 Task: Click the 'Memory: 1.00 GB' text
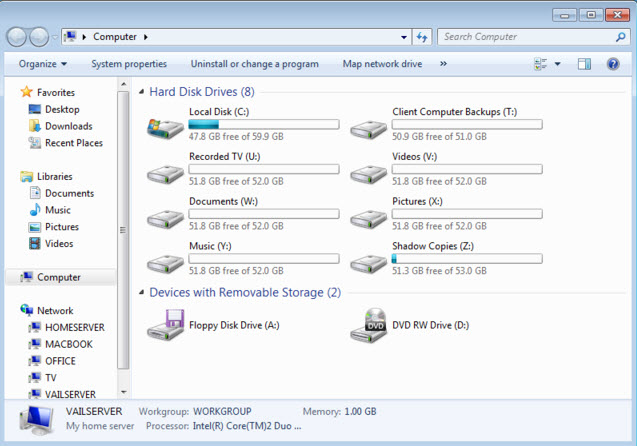[340, 411]
